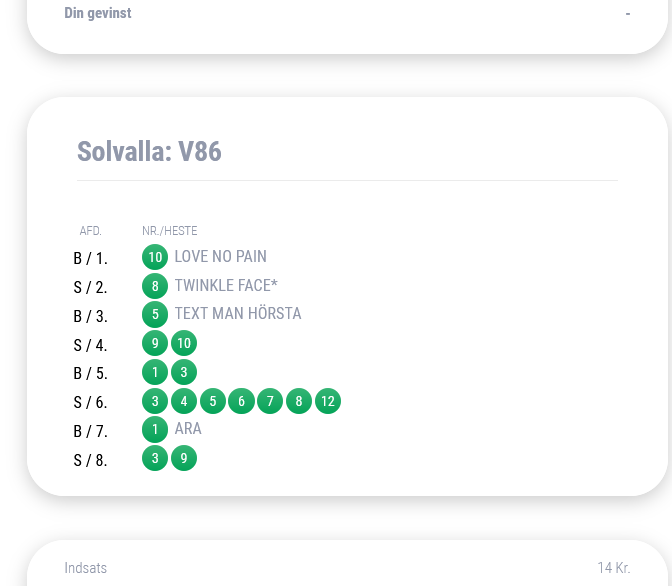Click green number 10 badge for Love No Pain

pos(155,257)
